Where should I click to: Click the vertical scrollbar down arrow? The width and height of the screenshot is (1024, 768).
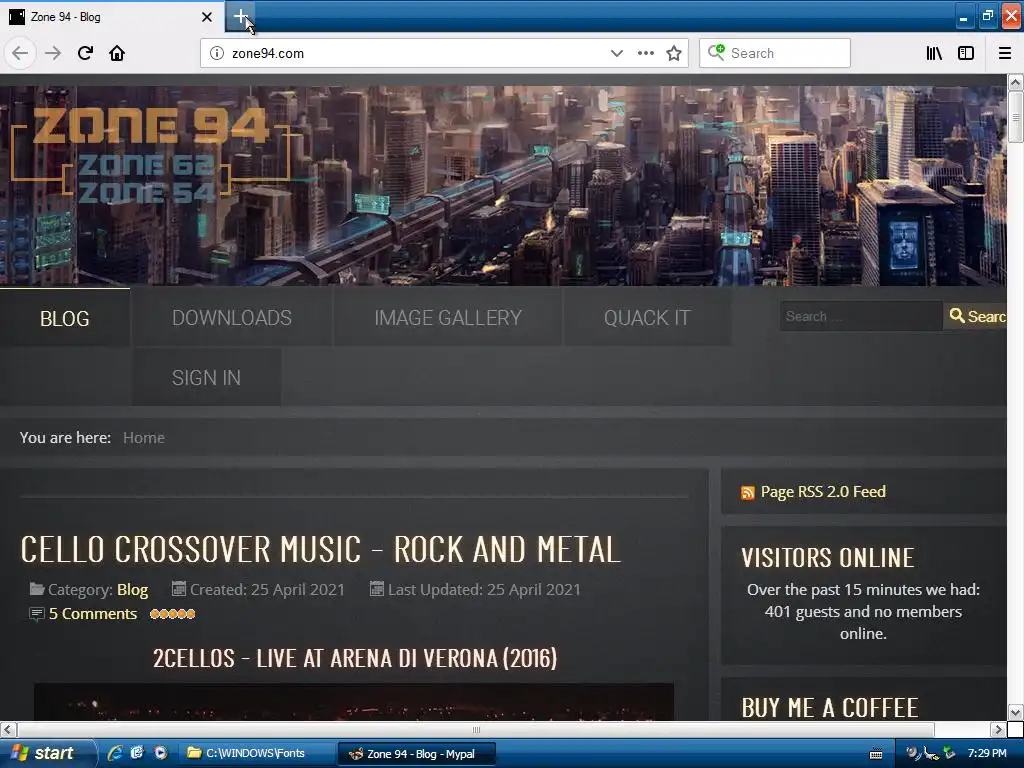(1015, 711)
